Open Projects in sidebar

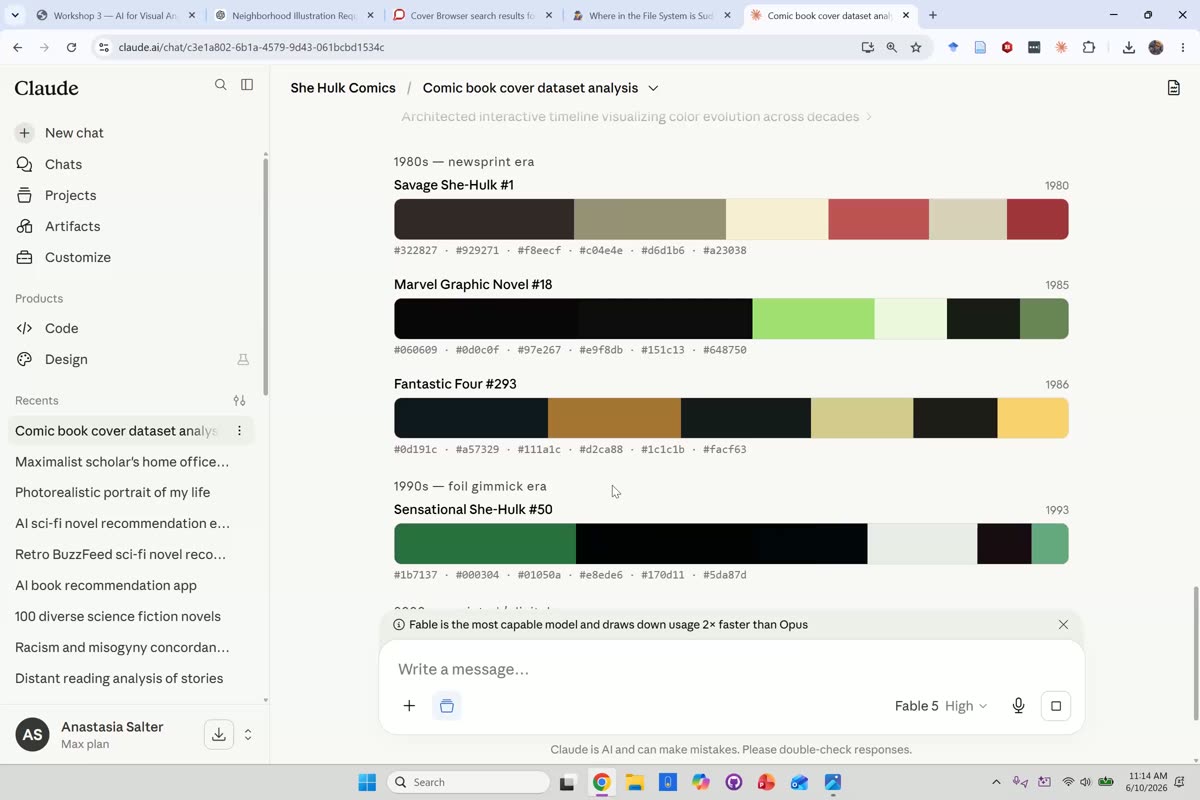70,195
